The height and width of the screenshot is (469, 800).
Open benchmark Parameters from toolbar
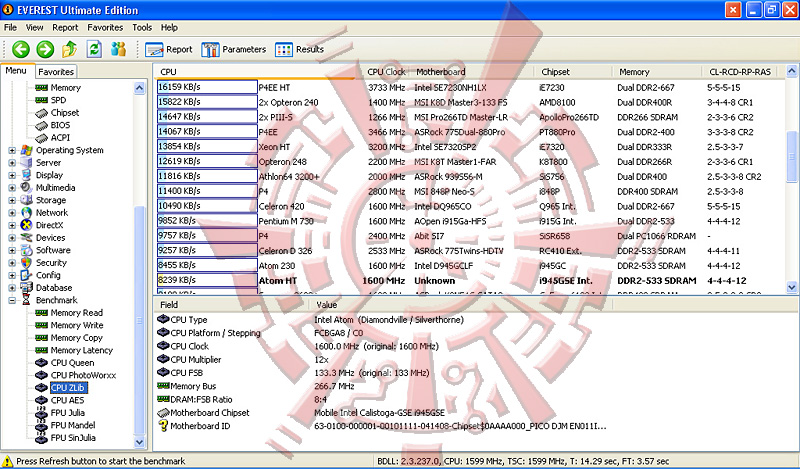[234, 49]
